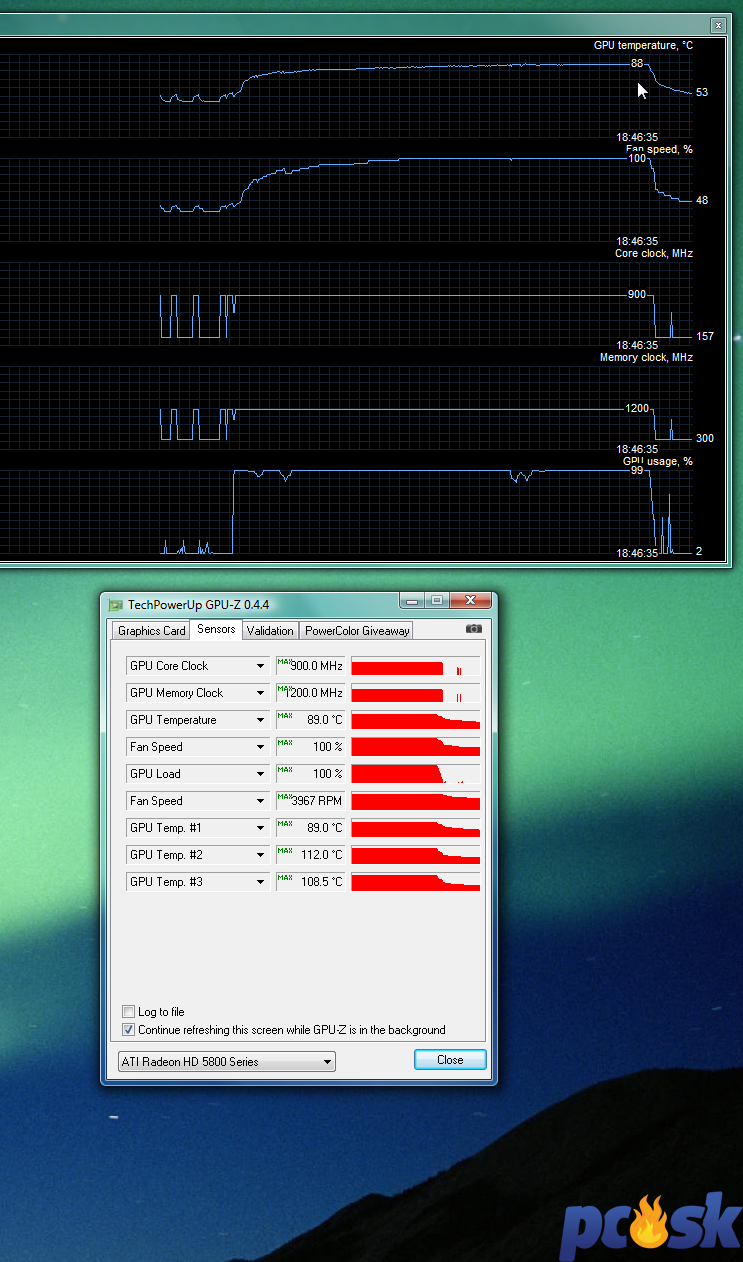Click the 88 peak marker on temperature graph
743x1262 pixels.
tap(637, 63)
